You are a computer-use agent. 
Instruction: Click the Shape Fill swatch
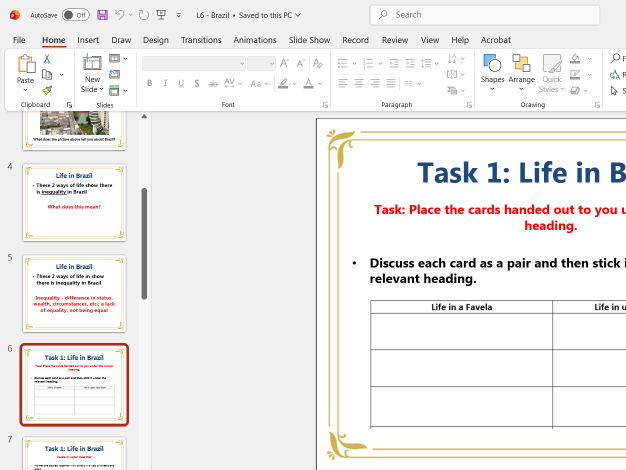(575, 59)
